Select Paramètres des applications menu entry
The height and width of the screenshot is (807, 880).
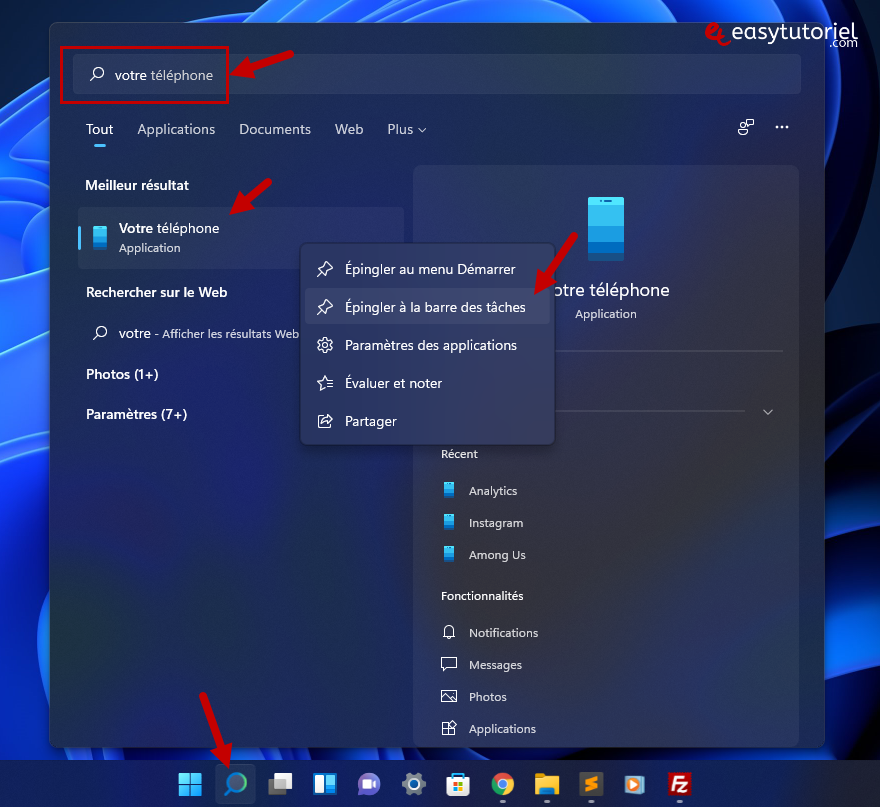[427, 345]
